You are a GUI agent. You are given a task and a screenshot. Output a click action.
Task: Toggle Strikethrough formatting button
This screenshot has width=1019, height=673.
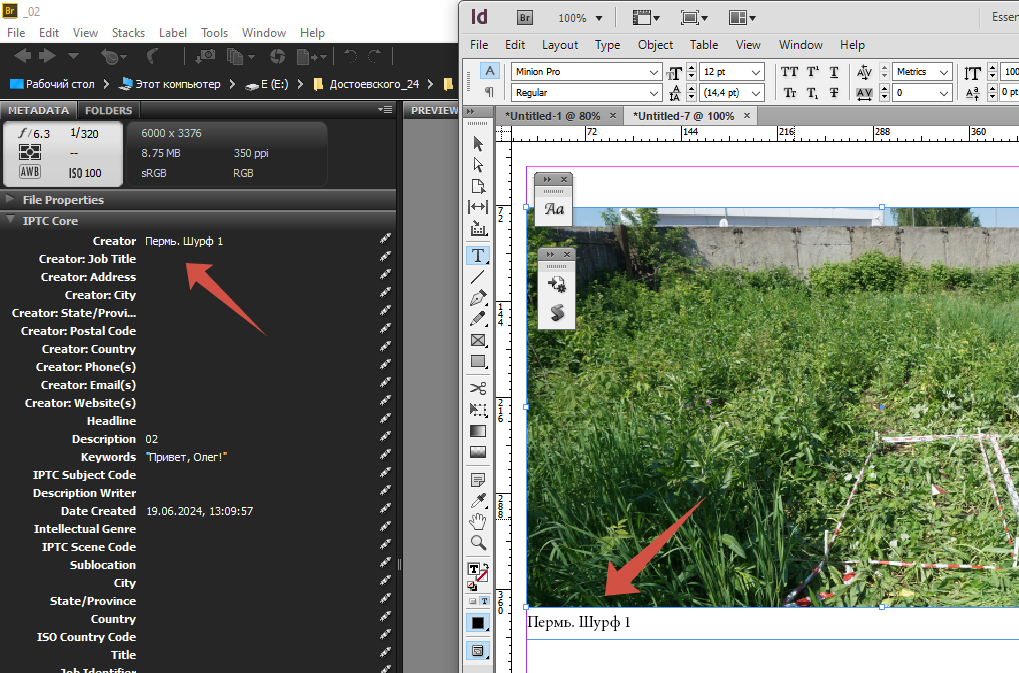tap(834, 93)
